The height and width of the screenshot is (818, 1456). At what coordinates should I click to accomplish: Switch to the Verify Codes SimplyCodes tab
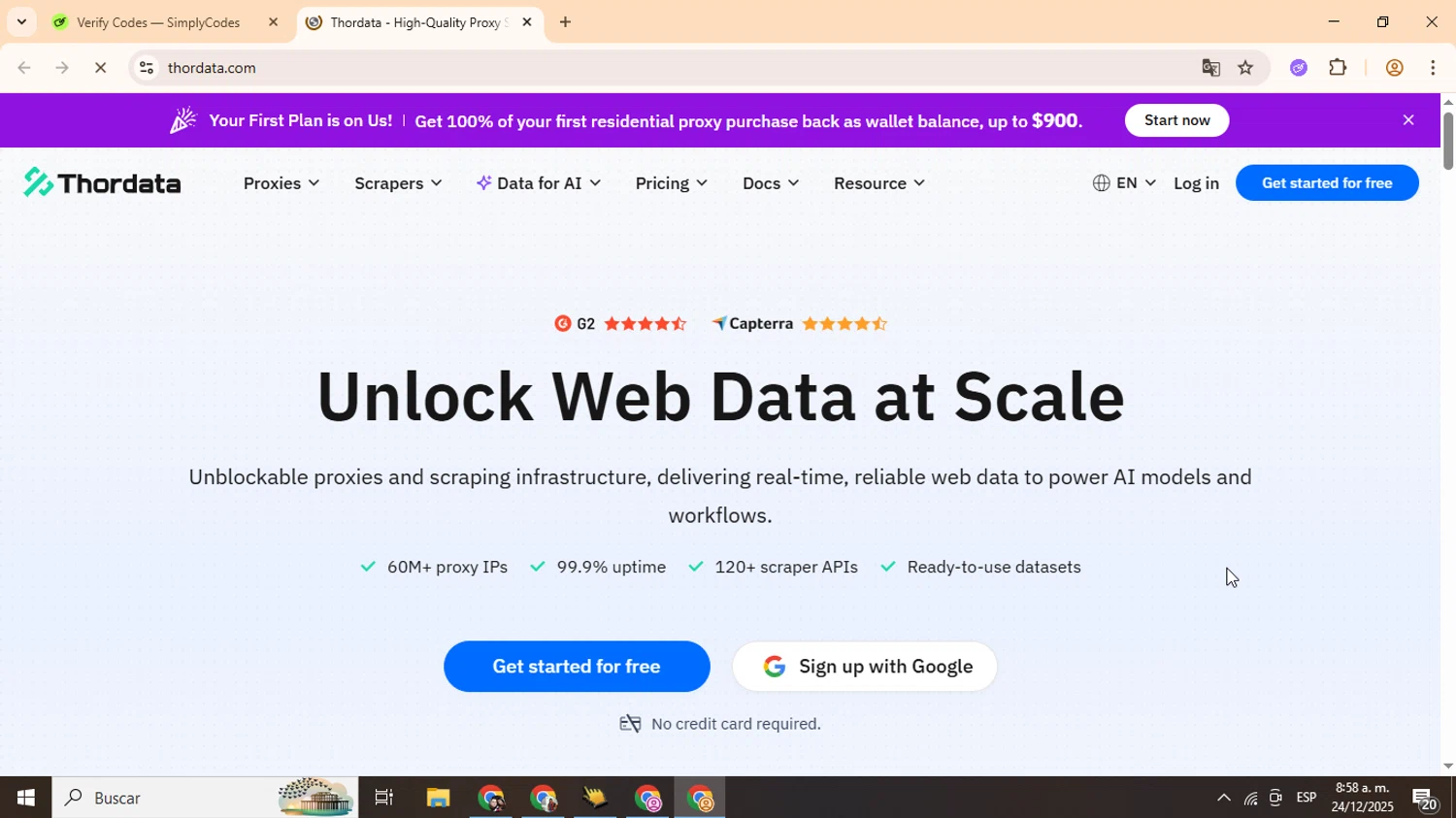158,22
